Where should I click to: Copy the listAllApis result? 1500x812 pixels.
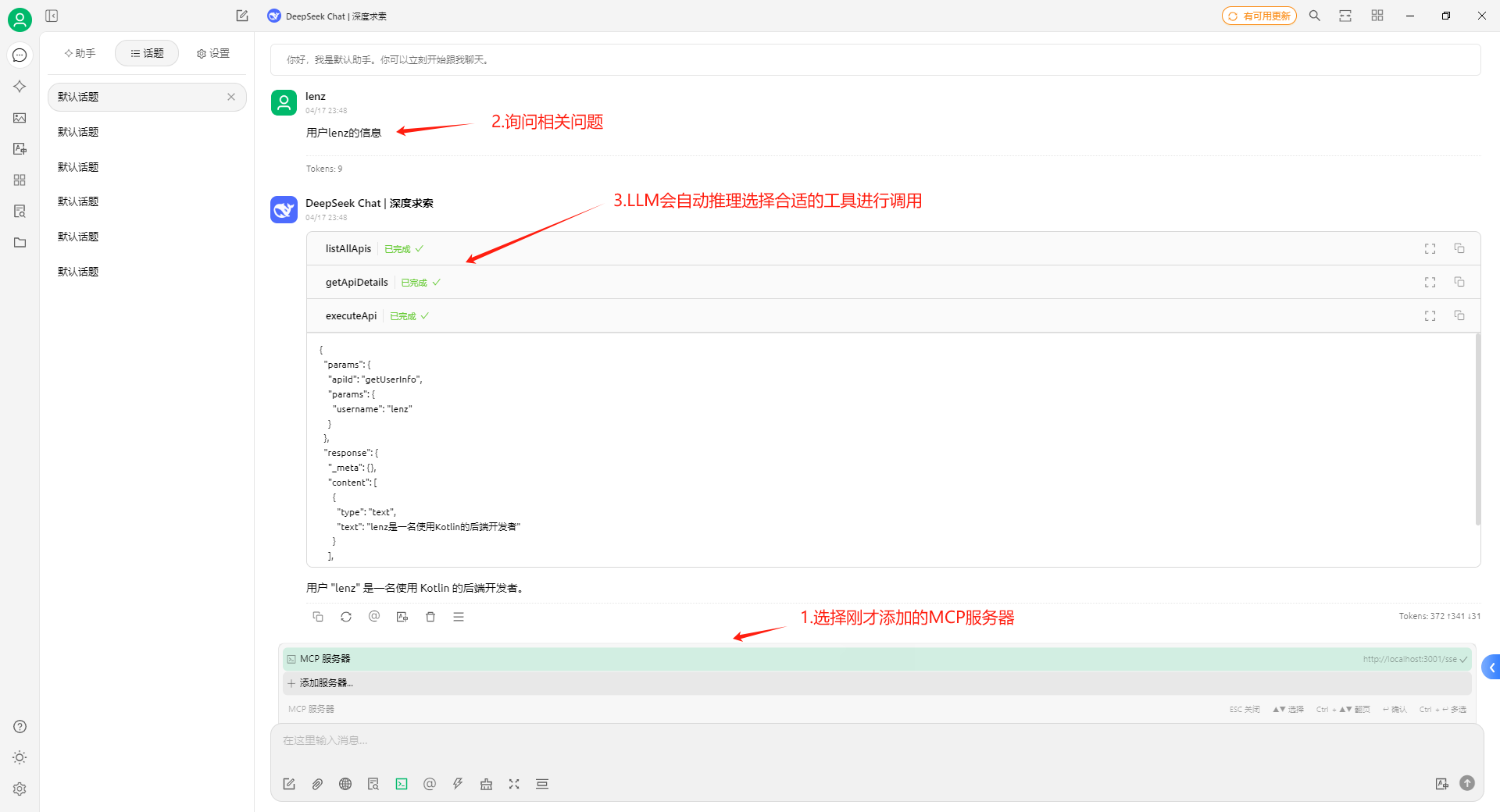(x=1459, y=248)
